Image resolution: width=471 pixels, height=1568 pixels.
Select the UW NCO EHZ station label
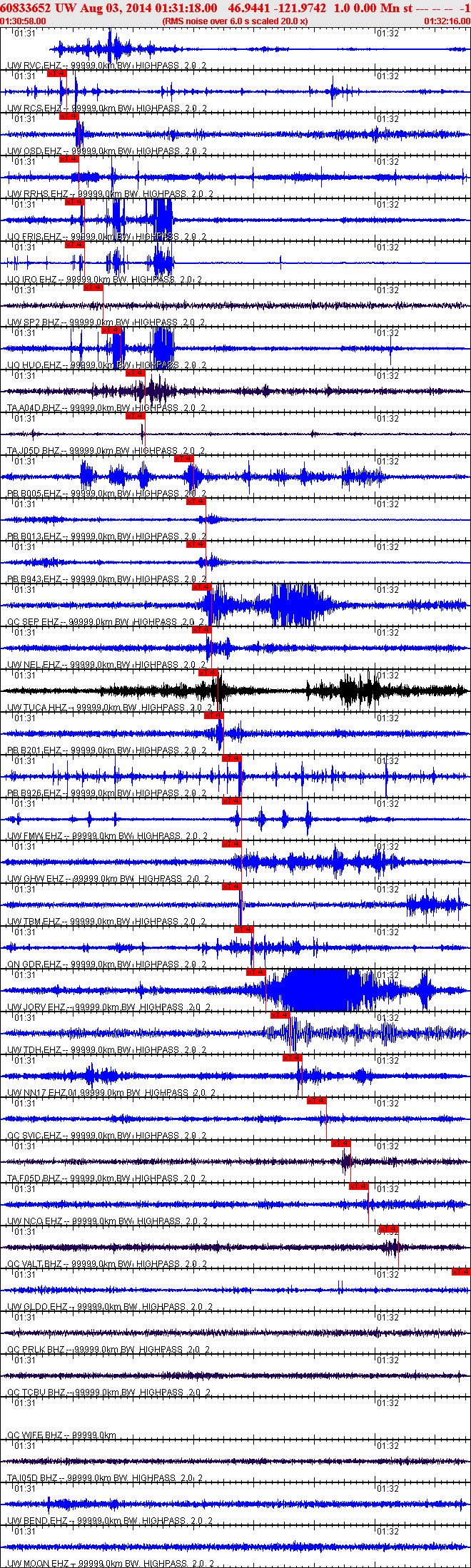coord(108,1221)
